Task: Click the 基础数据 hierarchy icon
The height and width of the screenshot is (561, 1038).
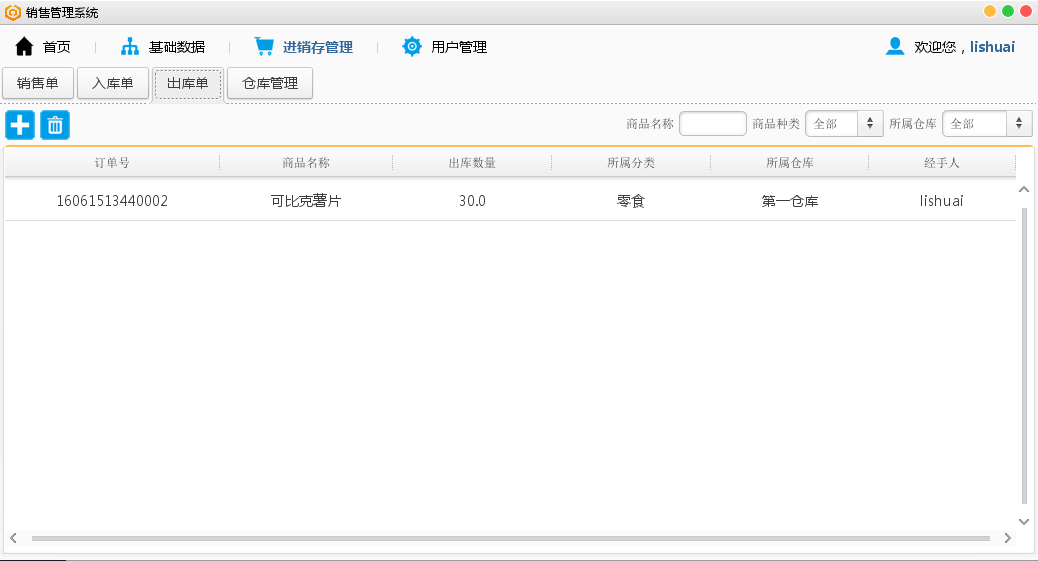Action: coord(130,46)
